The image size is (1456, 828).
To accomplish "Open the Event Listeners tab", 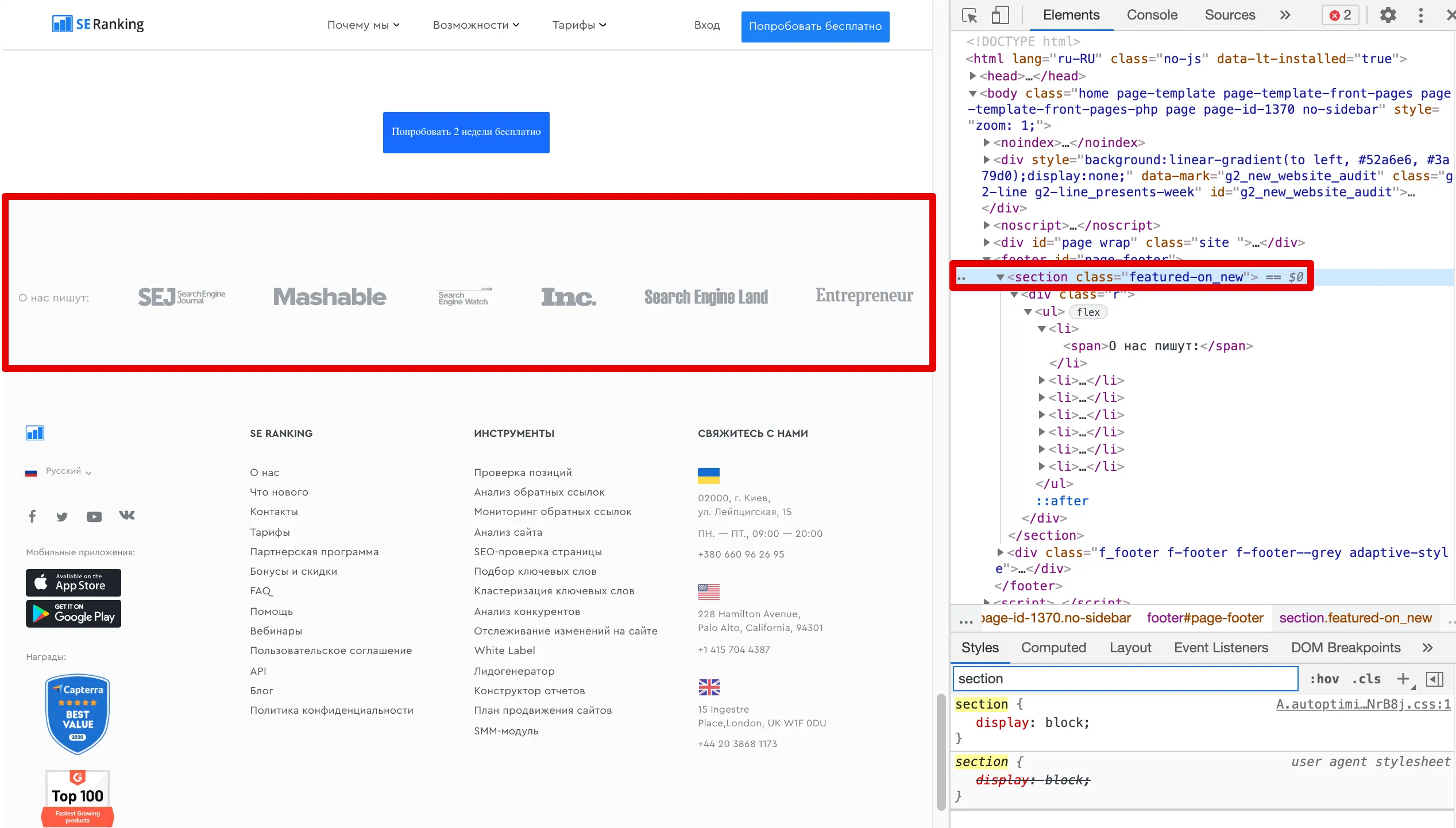I will pyautogui.click(x=1221, y=648).
